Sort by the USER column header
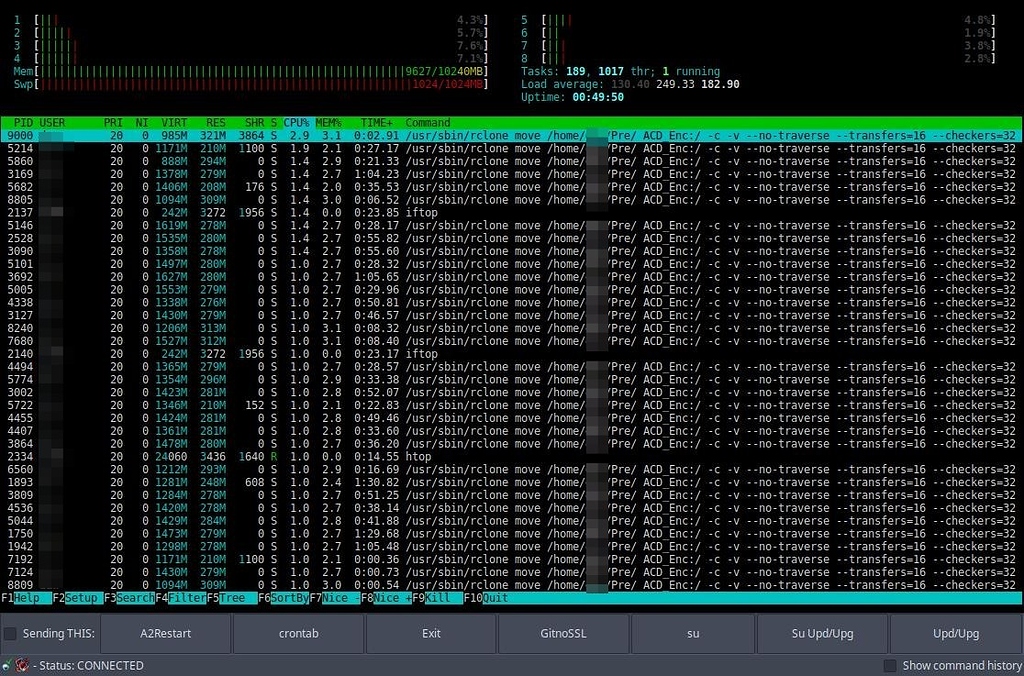Image resolution: width=1024 pixels, height=676 pixels. pos(52,123)
